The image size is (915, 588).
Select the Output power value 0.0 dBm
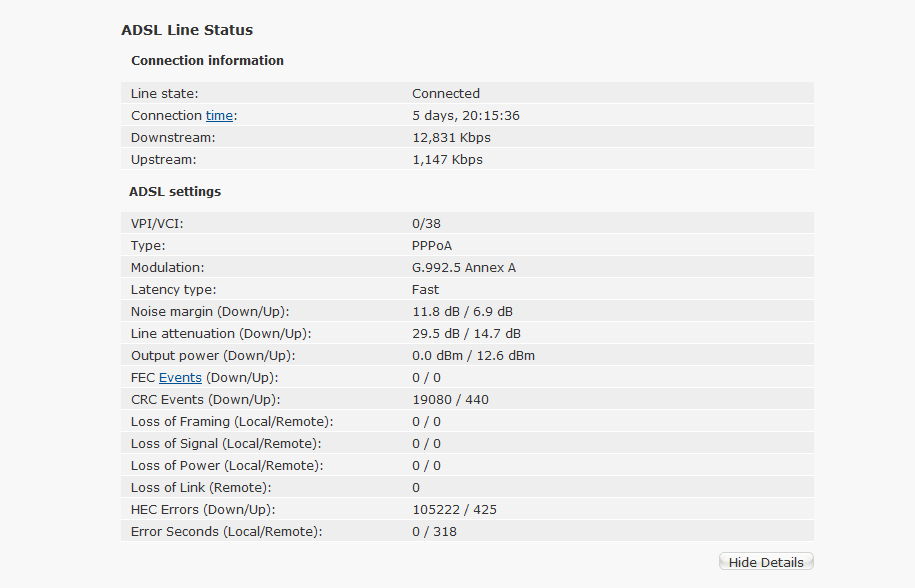pyautogui.click(x=438, y=355)
